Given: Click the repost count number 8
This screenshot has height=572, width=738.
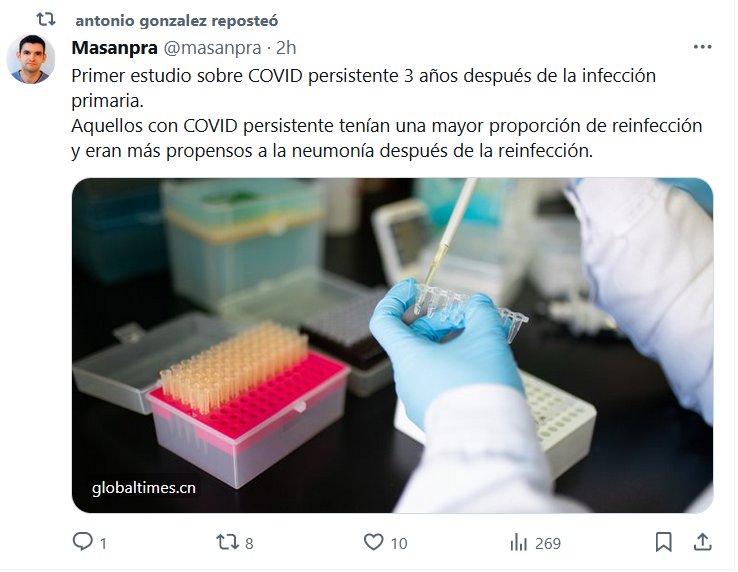Looking at the screenshot, I should pyautogui.click(x=249, y=543).
